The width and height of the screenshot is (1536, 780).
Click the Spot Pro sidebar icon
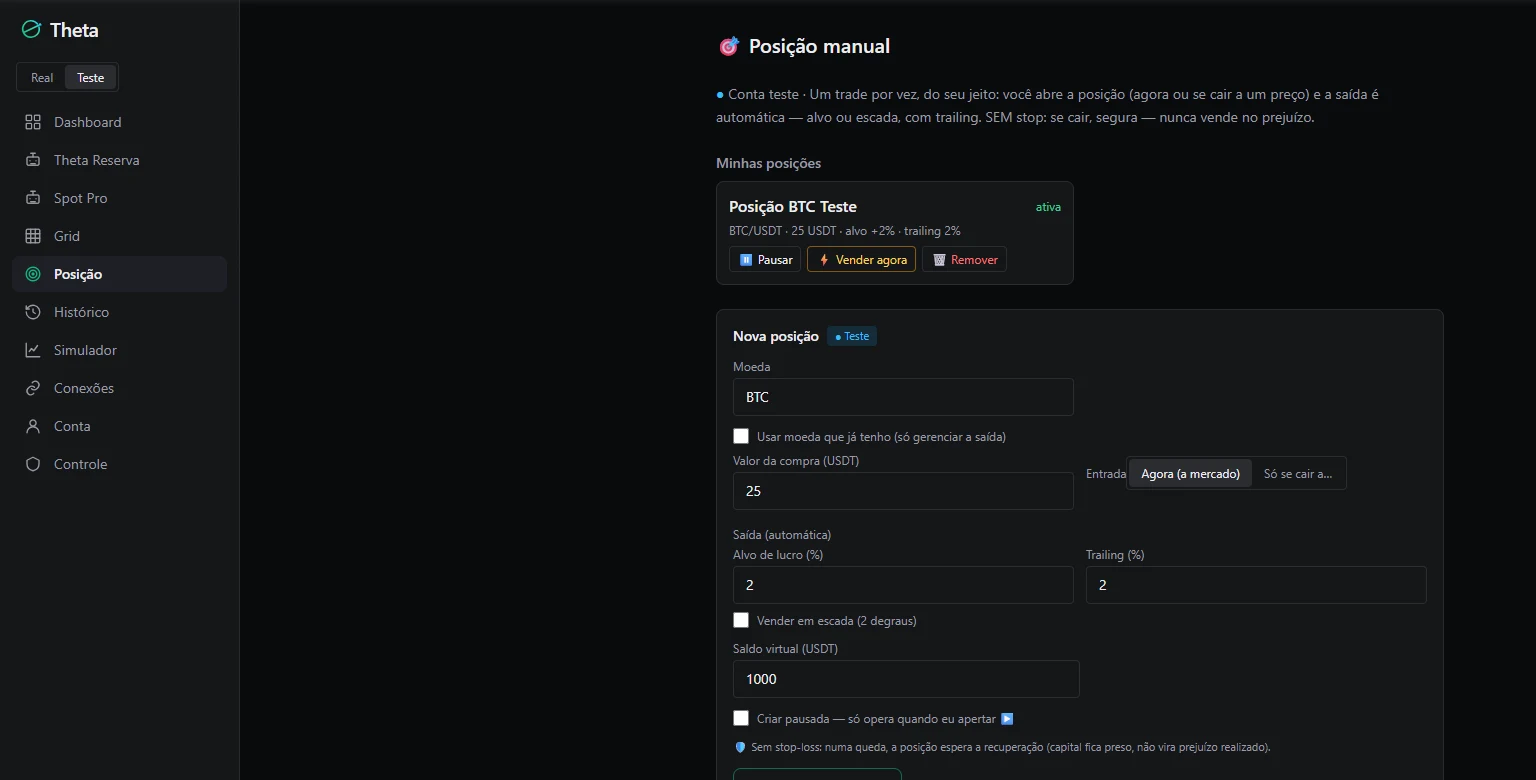(x=33, y=198)
